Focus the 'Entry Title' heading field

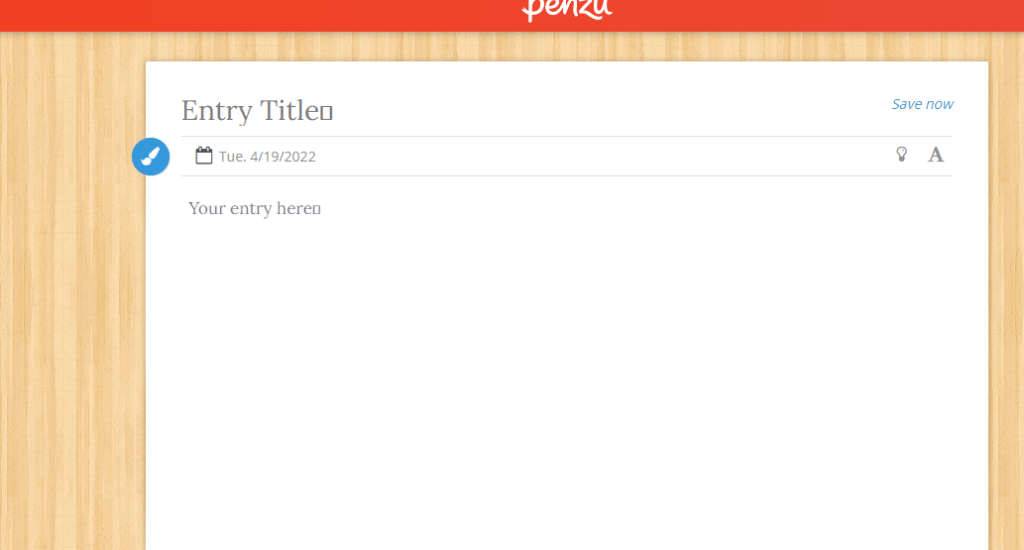click(x=256, y=110)
